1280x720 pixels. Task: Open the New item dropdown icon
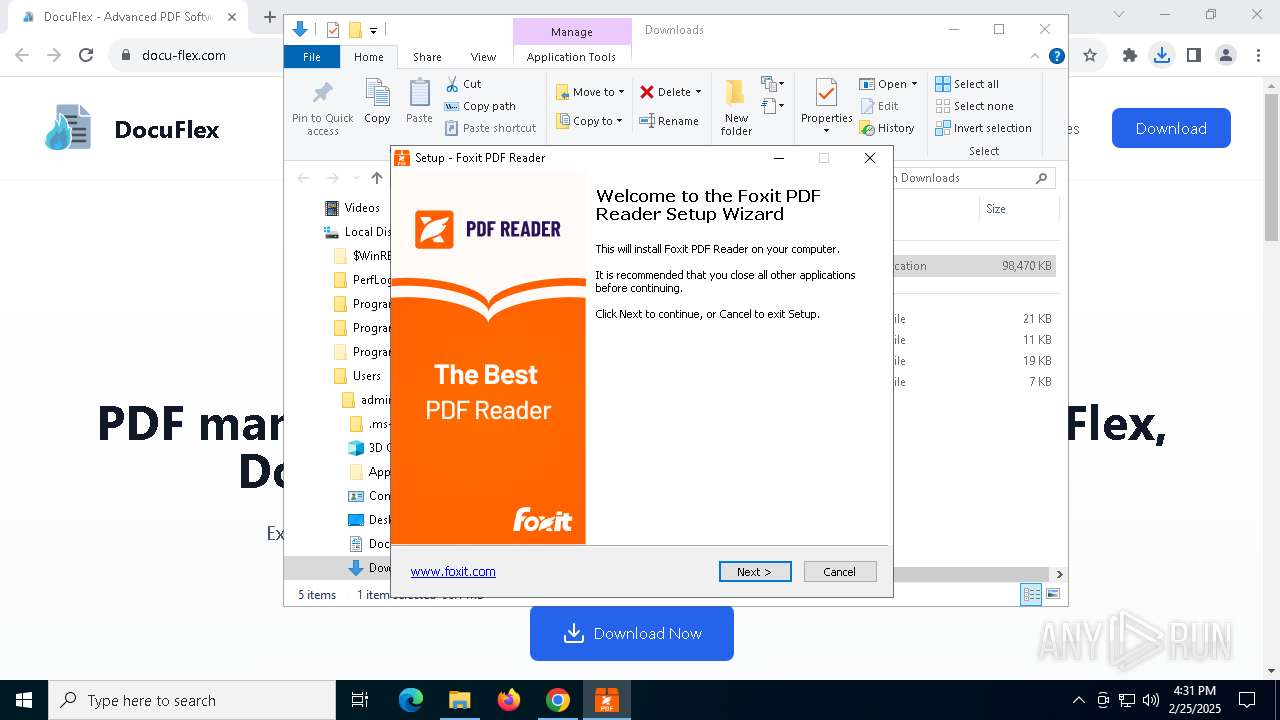point(772,84)
